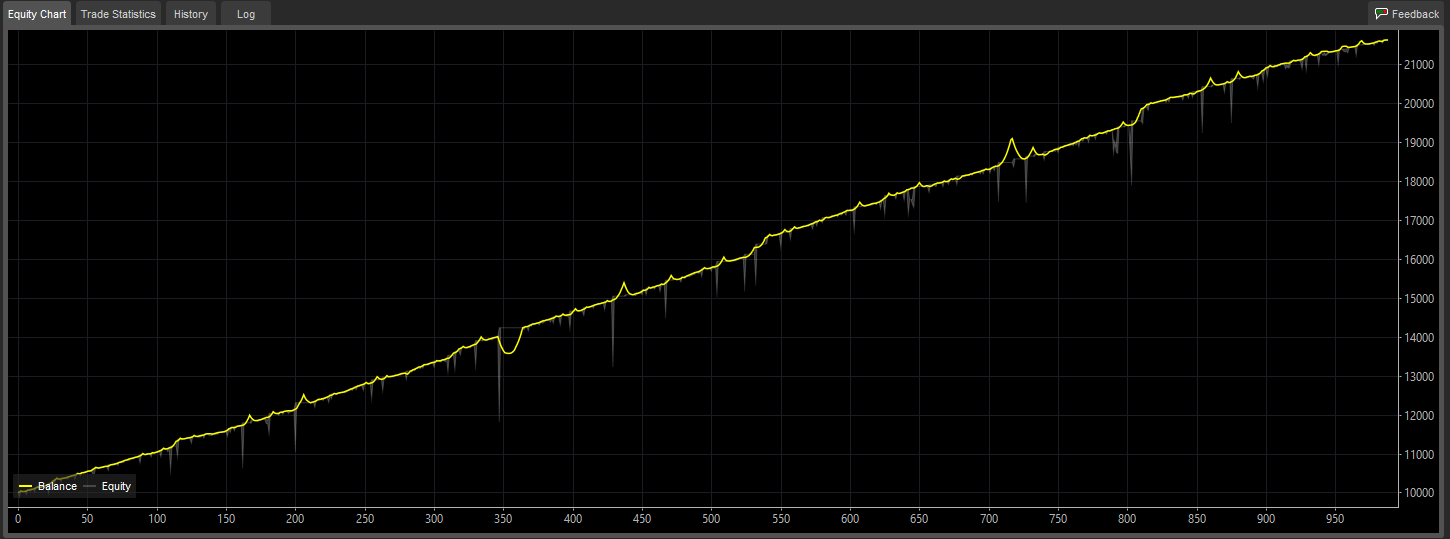Image resolution: width=1450 pixels, height=539 pixels.
Task: Click the 950 label on horizontal axis
Action: coord(1335,519)
